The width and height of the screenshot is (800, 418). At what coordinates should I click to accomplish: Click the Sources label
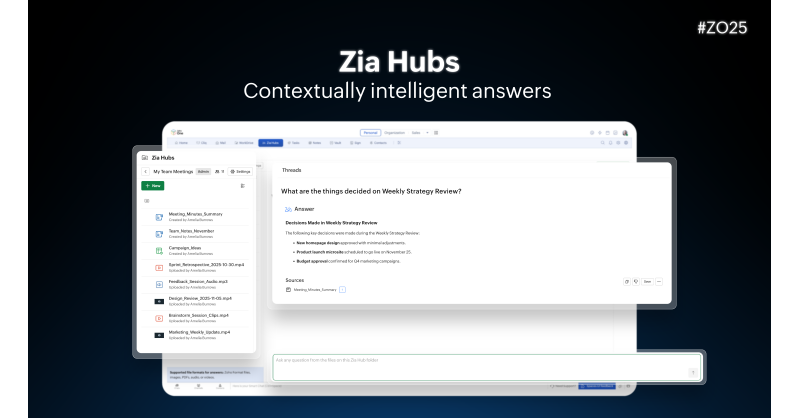point(294,280)
